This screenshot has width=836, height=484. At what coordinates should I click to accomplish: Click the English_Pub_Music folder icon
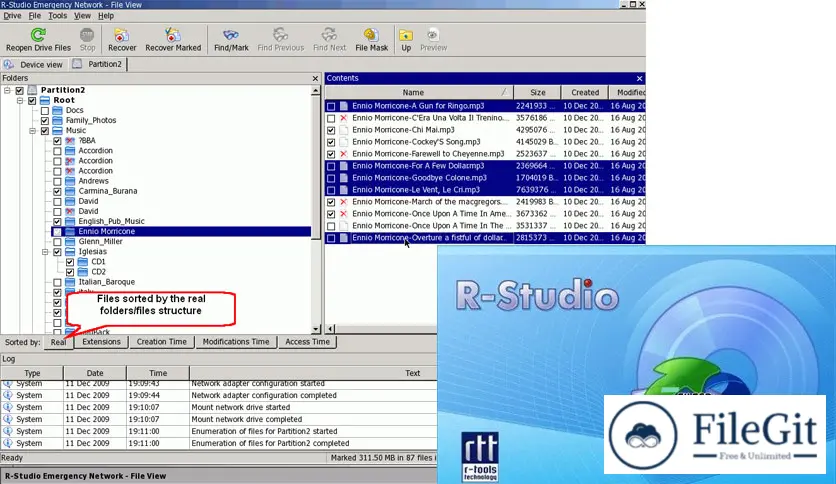point(70,221)
